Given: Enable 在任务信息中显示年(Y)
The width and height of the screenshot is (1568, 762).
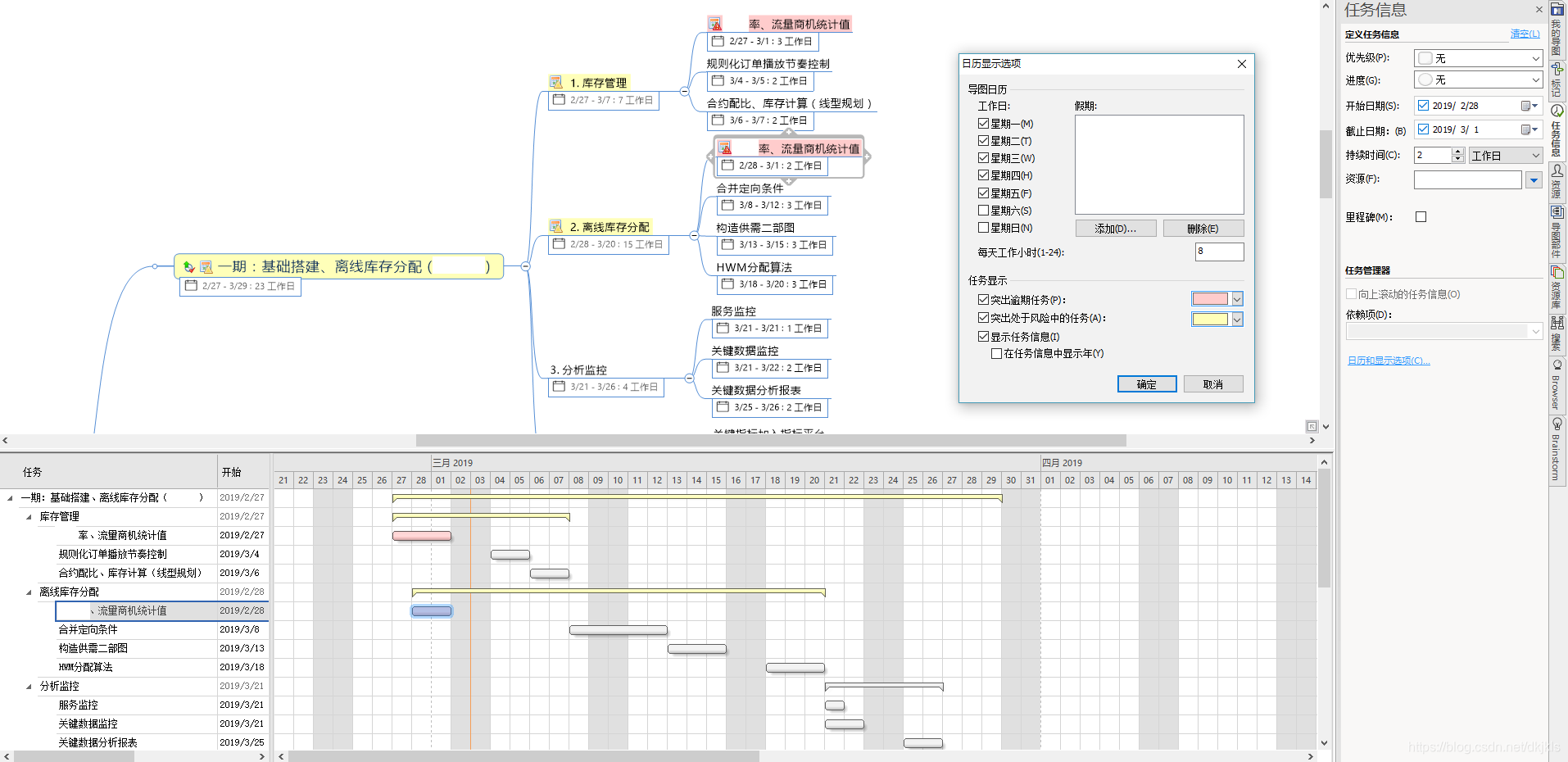Looking at the screenshot, I should (x=996, y=353).
